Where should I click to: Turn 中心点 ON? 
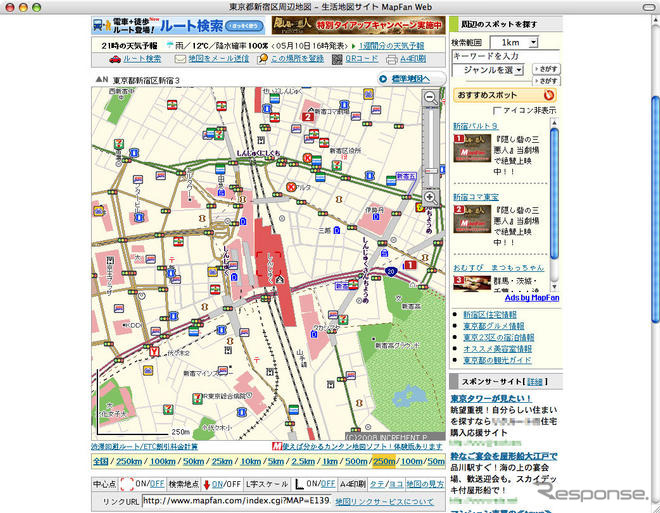[140, 484]
